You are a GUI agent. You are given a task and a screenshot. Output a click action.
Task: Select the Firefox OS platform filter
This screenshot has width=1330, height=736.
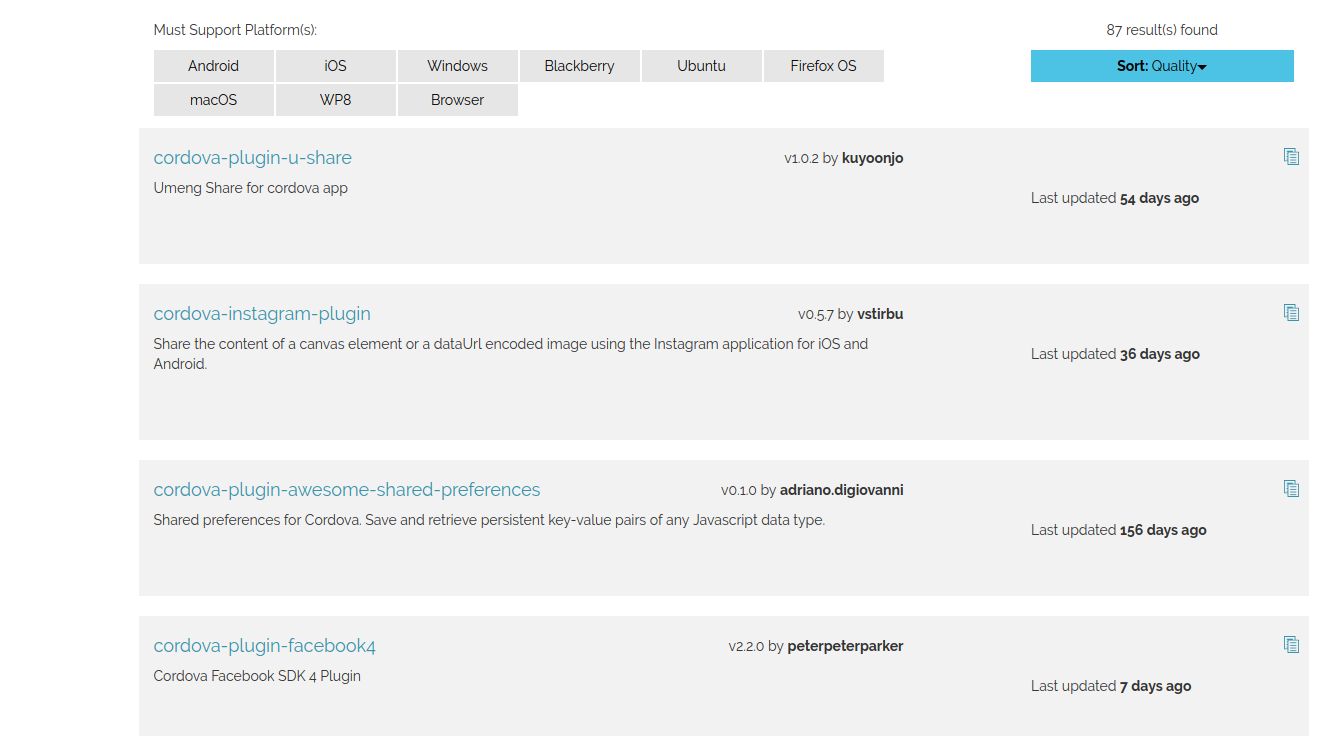(x=823, y=65)
